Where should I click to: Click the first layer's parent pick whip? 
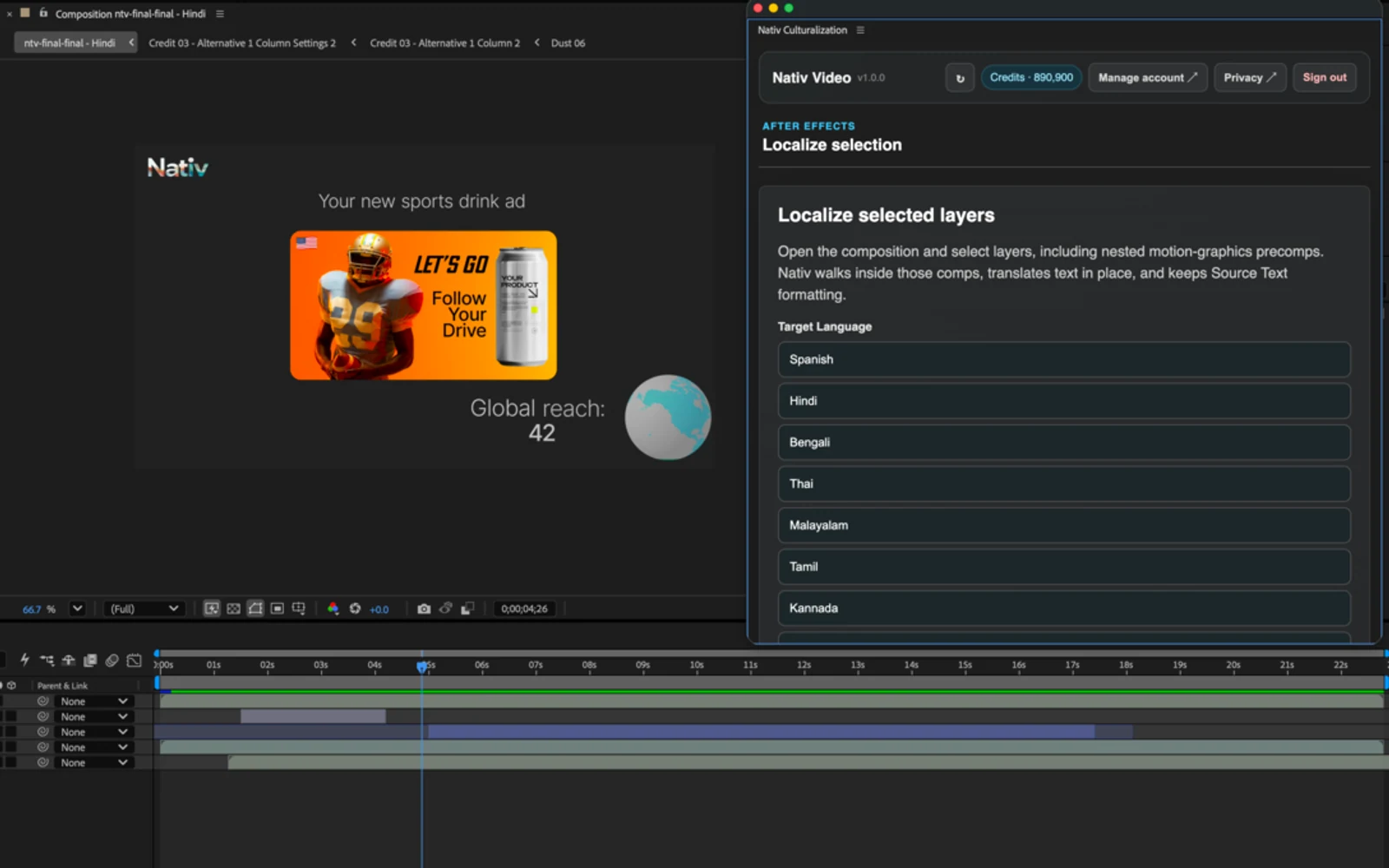point(43,701)
